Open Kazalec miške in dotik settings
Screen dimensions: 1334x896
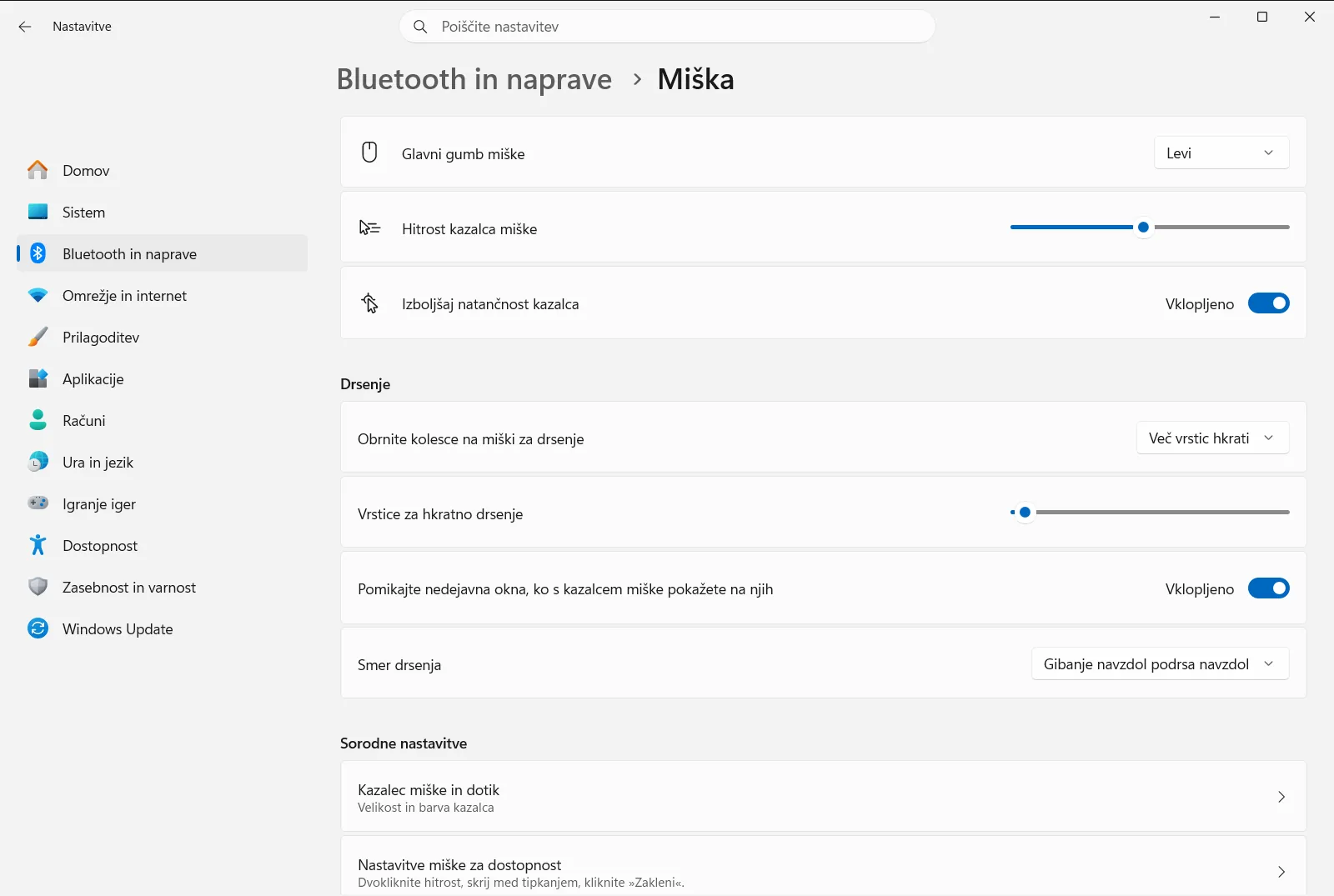[x=823, y=797]
